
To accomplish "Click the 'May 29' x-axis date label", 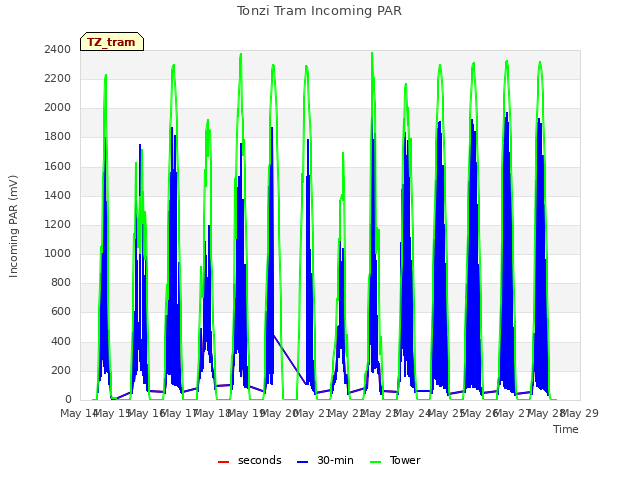I will [580, 413].
